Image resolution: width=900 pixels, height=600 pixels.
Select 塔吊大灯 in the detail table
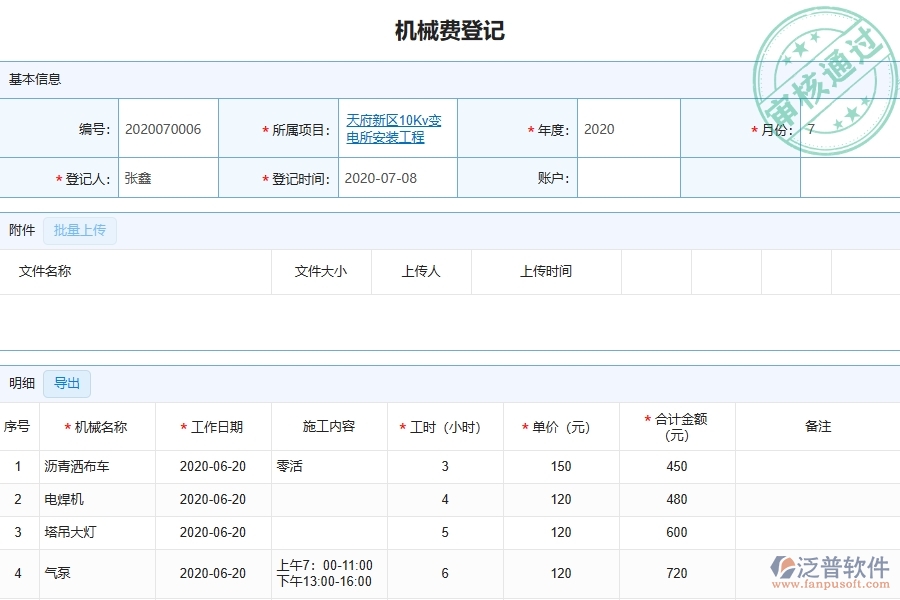pyautogui.click(x=71, y=532)
